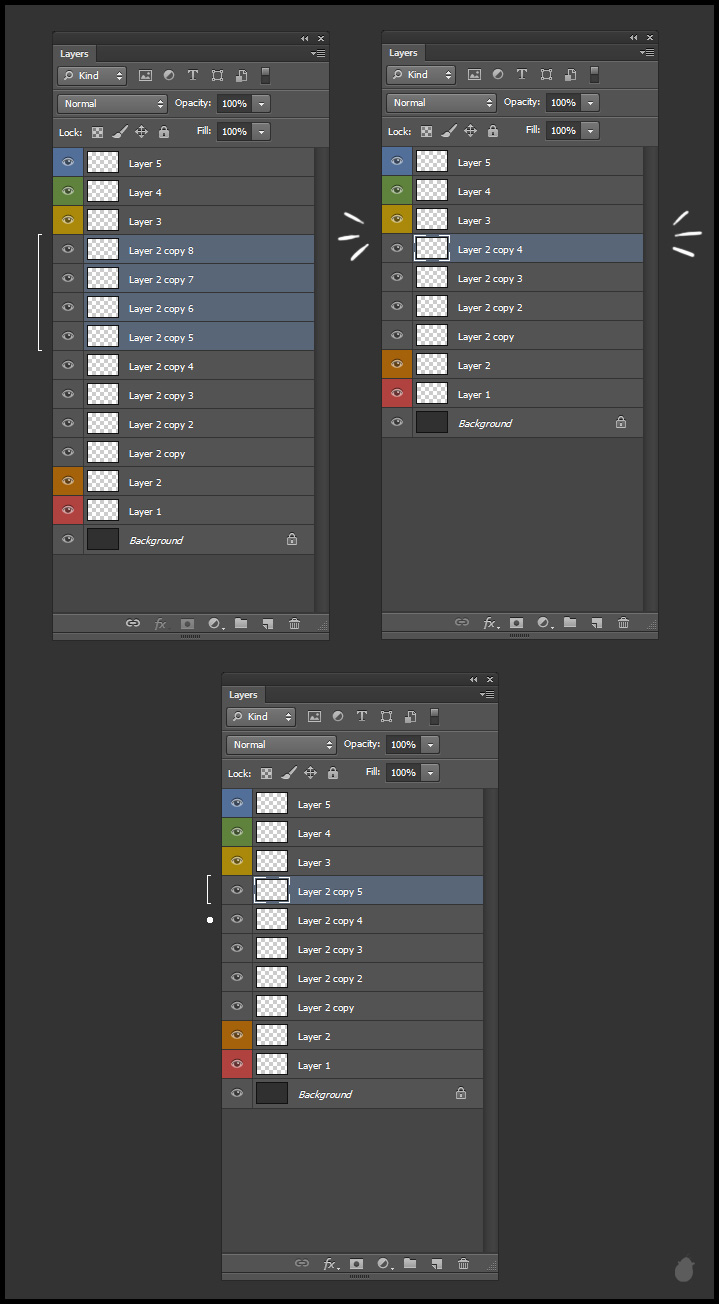
Task: Toggle visibility of Layer 2 copy 7
Action: pos(68,279)
